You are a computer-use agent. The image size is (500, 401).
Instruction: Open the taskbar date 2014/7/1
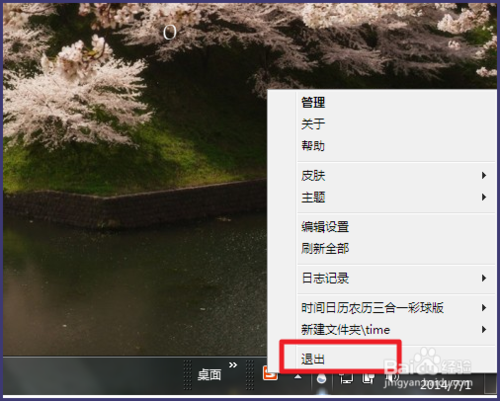(x=446, y=385)
